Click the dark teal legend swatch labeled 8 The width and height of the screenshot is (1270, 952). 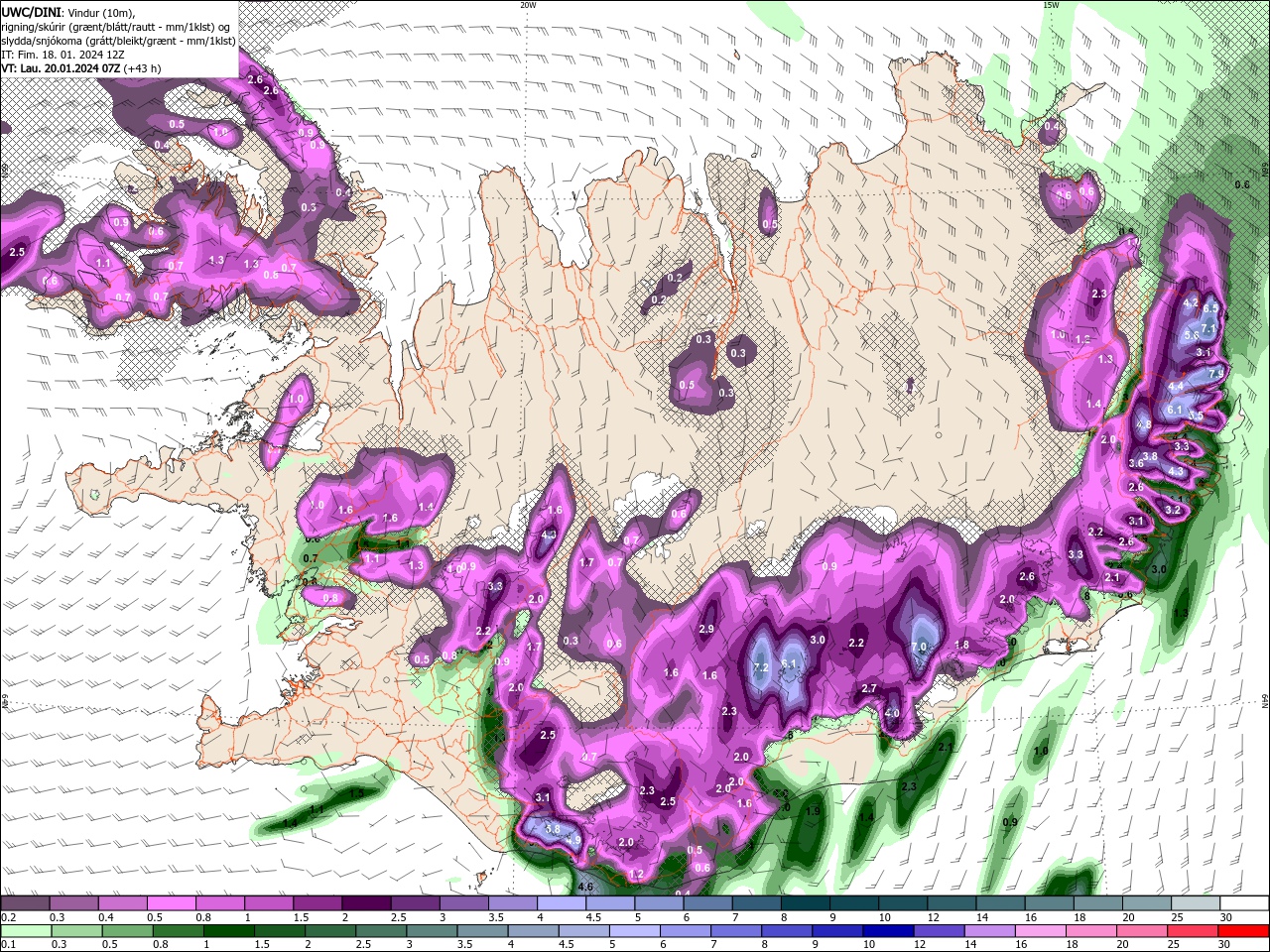point(804,903)
